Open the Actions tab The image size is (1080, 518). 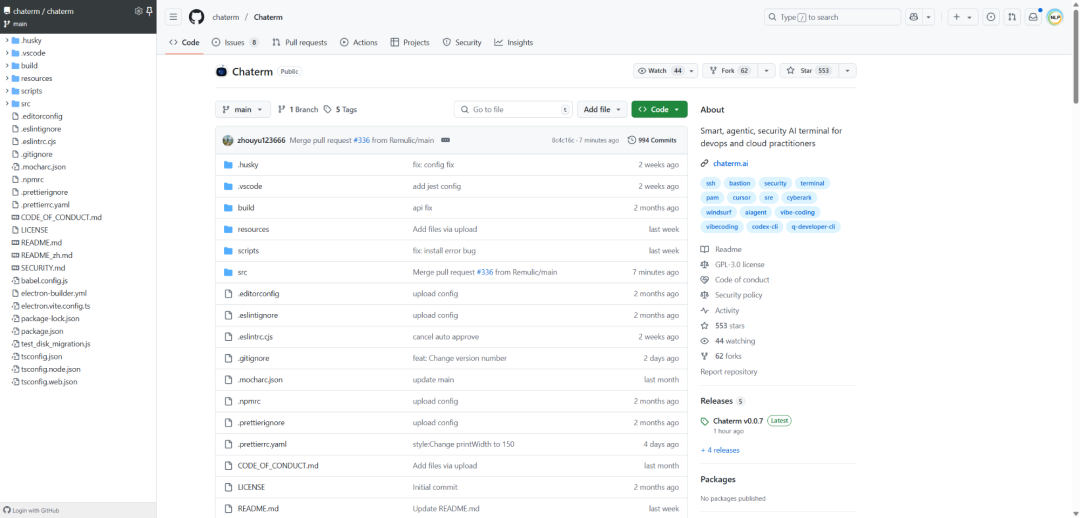359,43
